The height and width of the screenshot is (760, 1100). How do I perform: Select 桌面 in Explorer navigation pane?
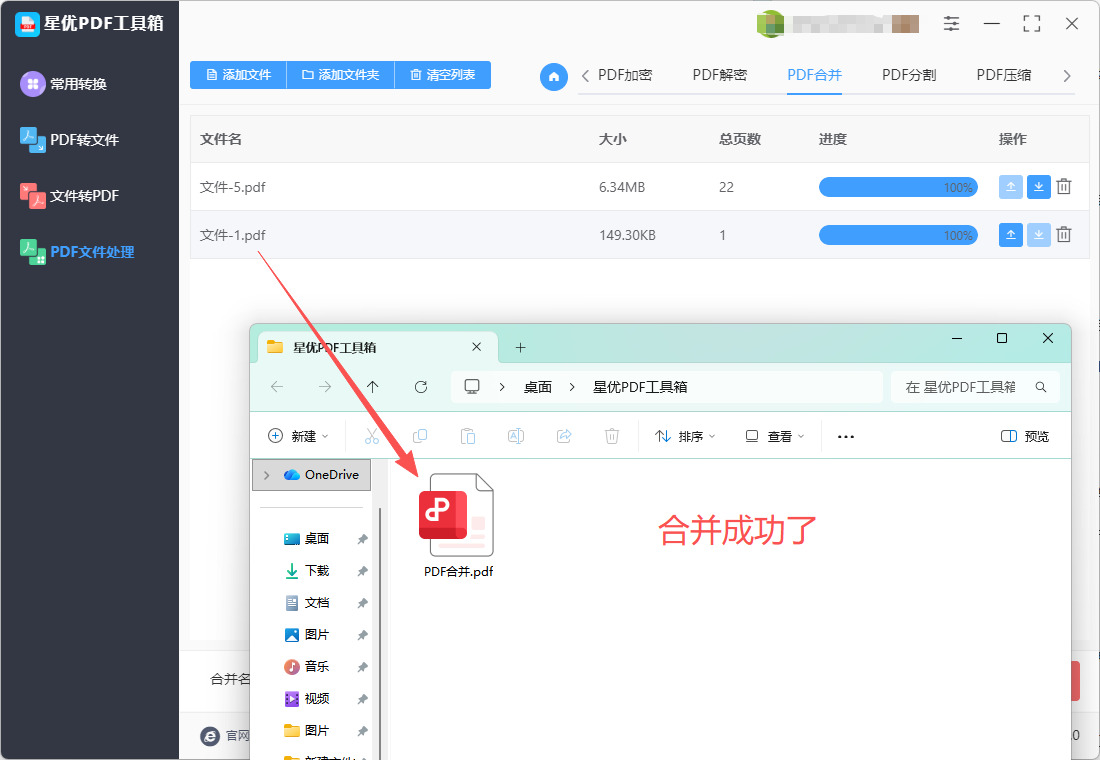point(316,539)
